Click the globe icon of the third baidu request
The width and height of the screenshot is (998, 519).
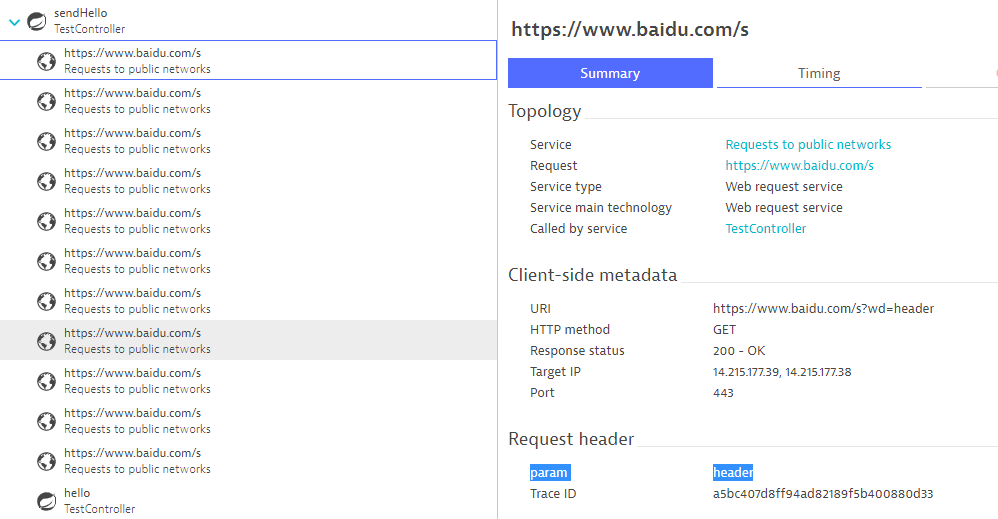pyautogui.click(x=46, y=141)
